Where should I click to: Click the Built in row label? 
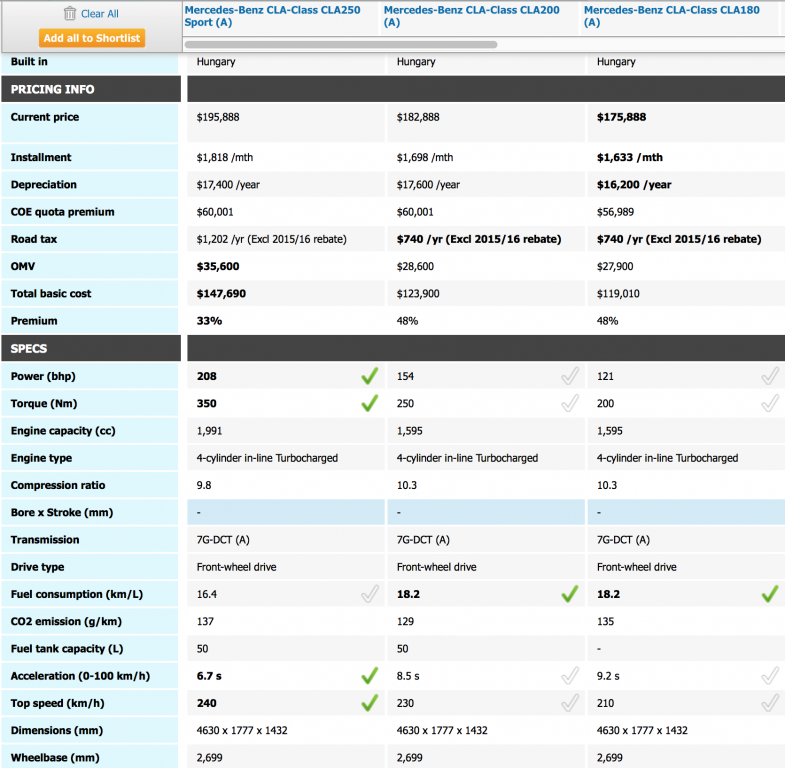point(29,62)
